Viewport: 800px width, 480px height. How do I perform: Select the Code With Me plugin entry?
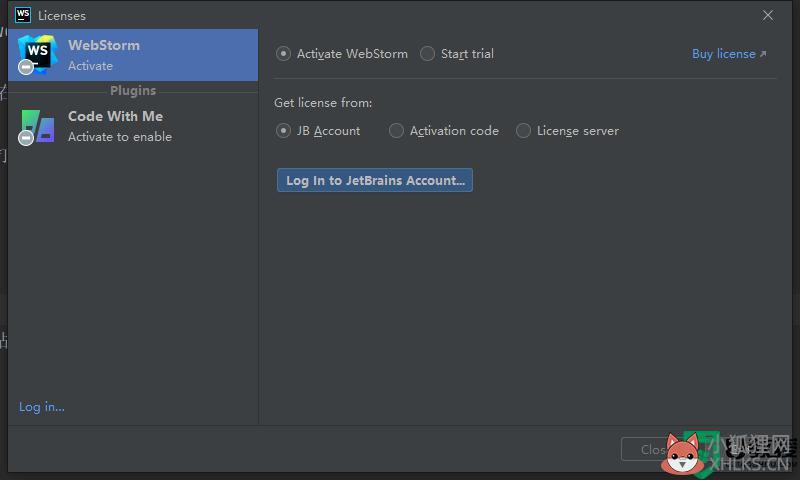[x=133, y=126]
